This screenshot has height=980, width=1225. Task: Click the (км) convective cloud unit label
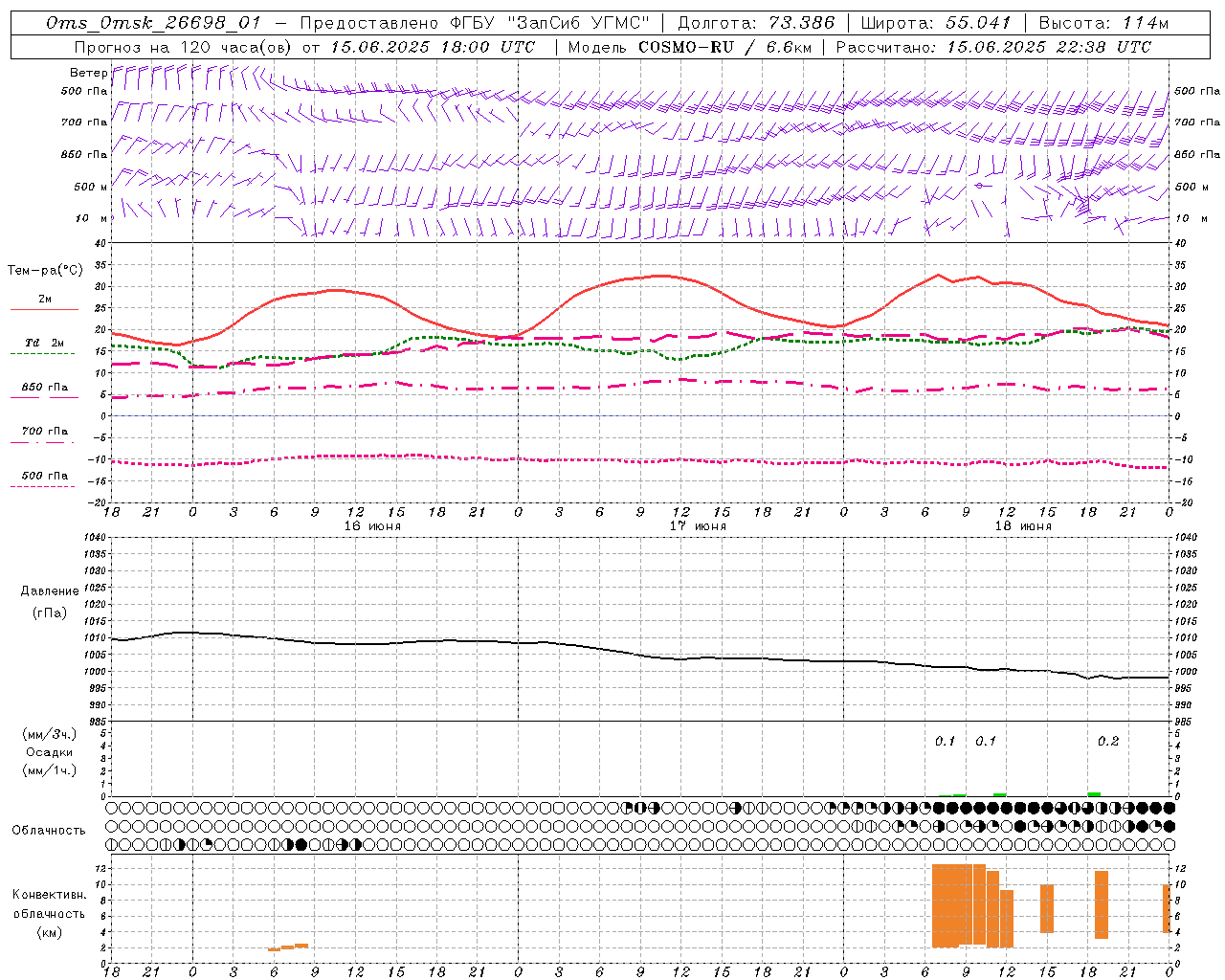pos(50,932)
